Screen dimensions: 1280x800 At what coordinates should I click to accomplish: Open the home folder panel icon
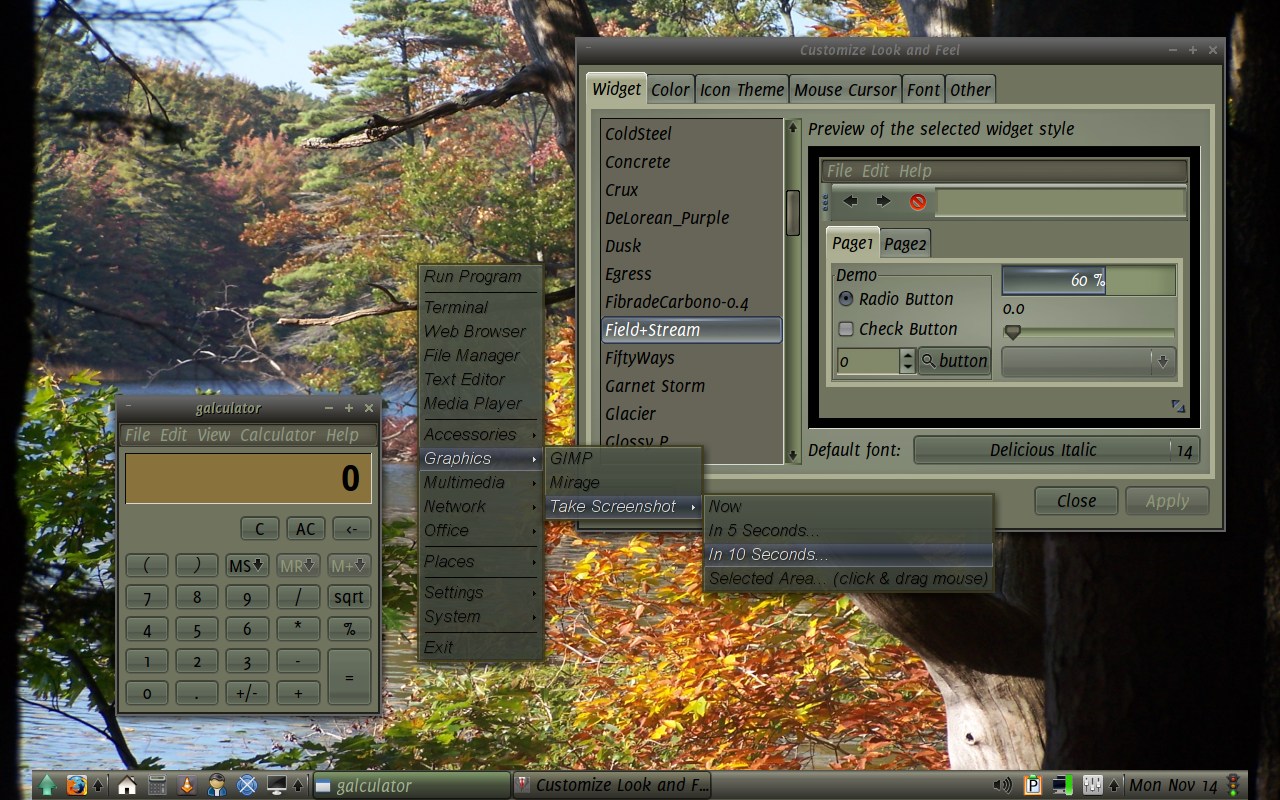(x=127, y=785)
